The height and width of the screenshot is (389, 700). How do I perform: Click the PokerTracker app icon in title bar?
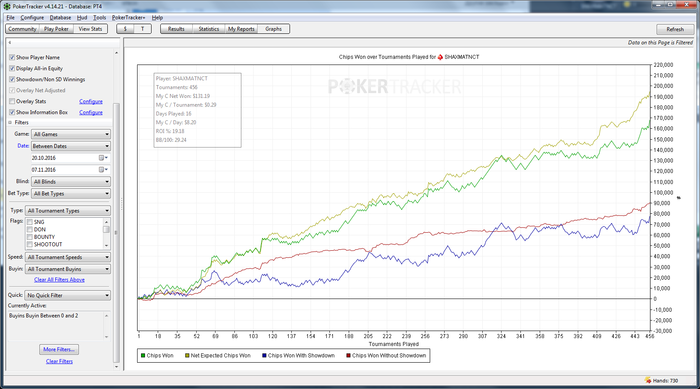tap(7, 6)
